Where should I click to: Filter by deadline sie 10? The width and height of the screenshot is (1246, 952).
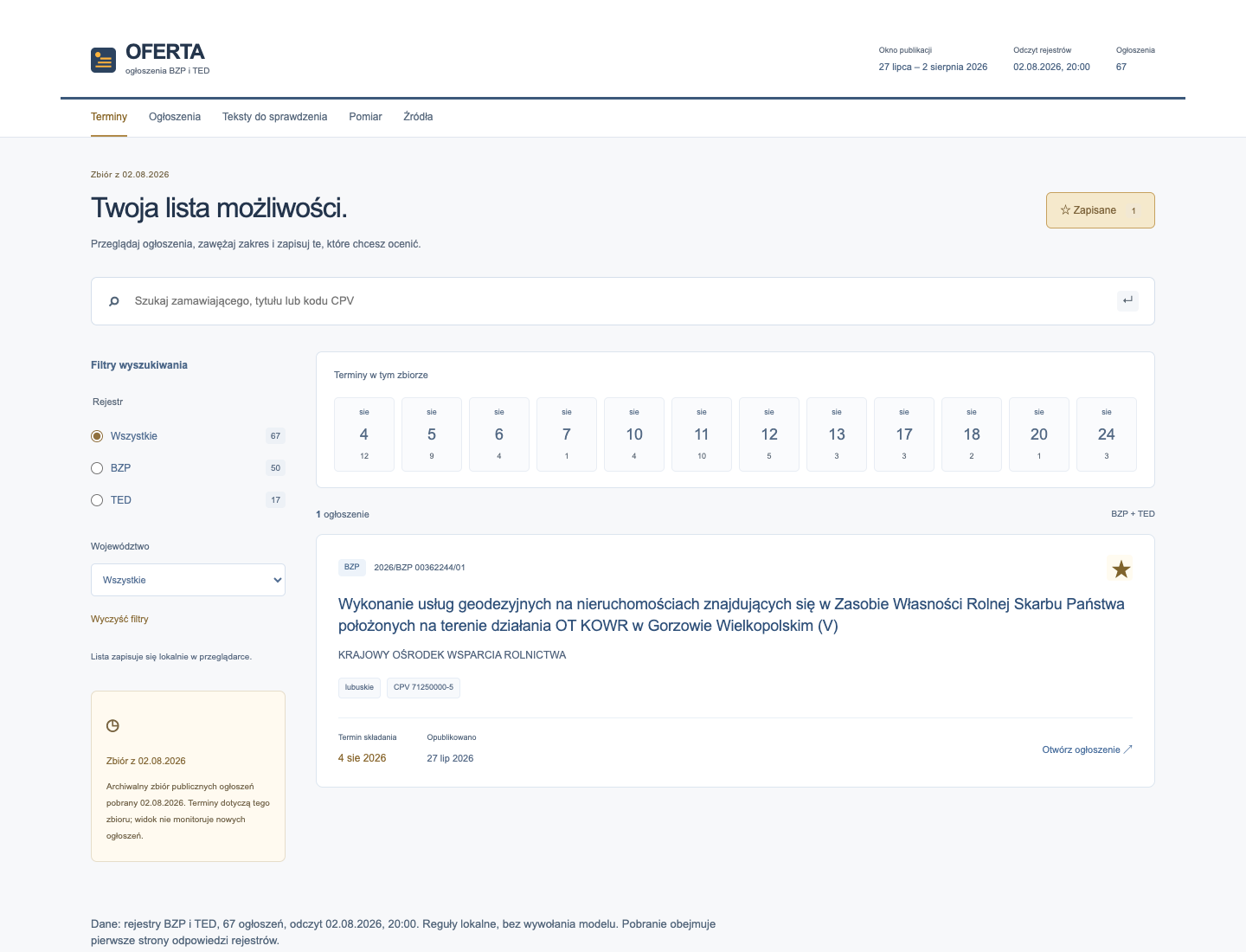tap(634, 434)
